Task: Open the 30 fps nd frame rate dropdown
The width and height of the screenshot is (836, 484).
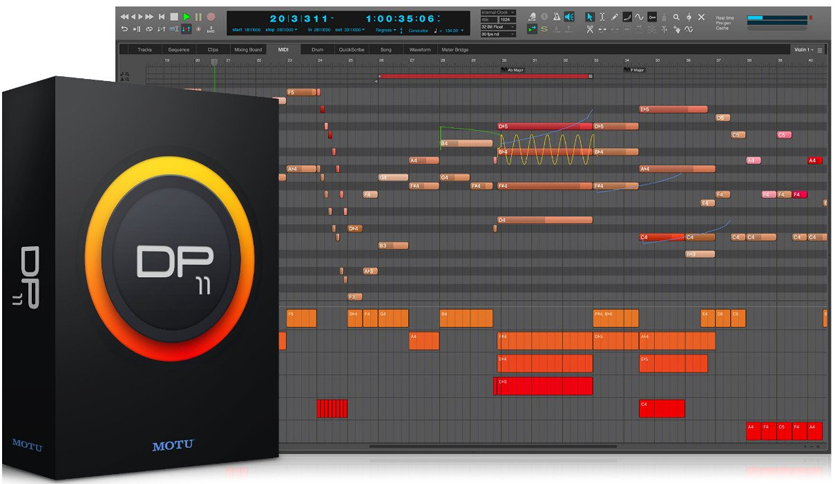Action: (498, 34)
